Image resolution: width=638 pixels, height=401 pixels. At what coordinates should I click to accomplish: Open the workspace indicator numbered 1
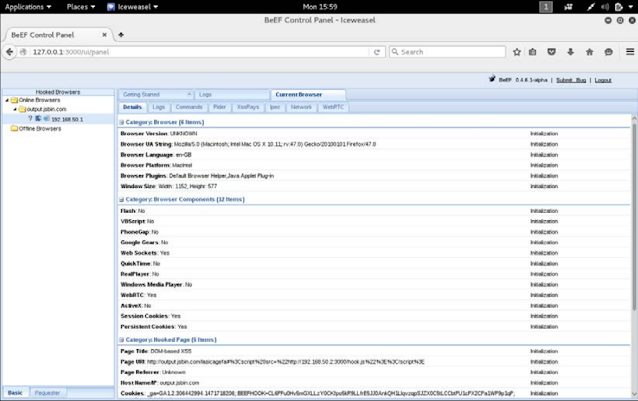(546, 7)
